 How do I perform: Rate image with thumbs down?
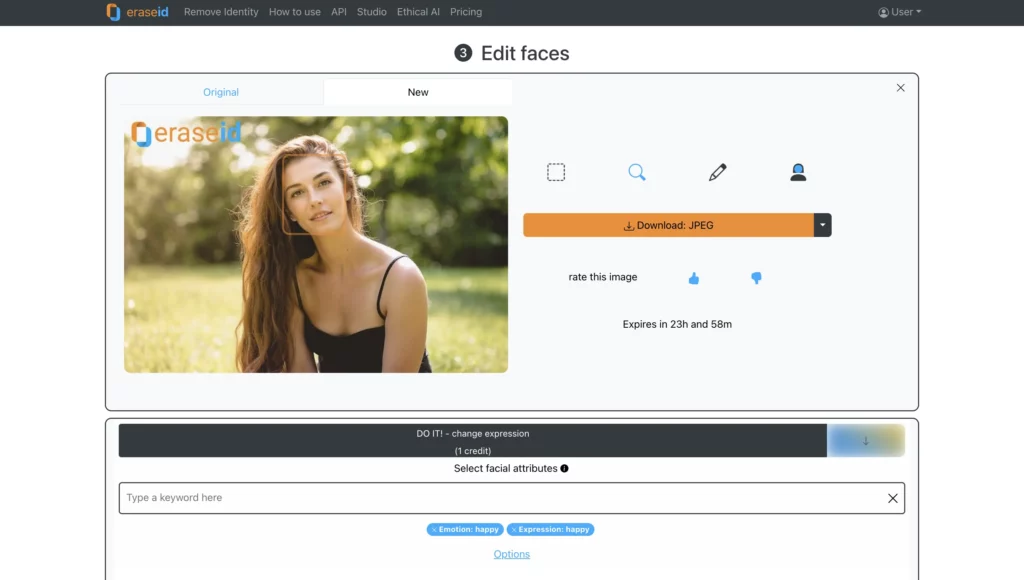pos(756,278)
